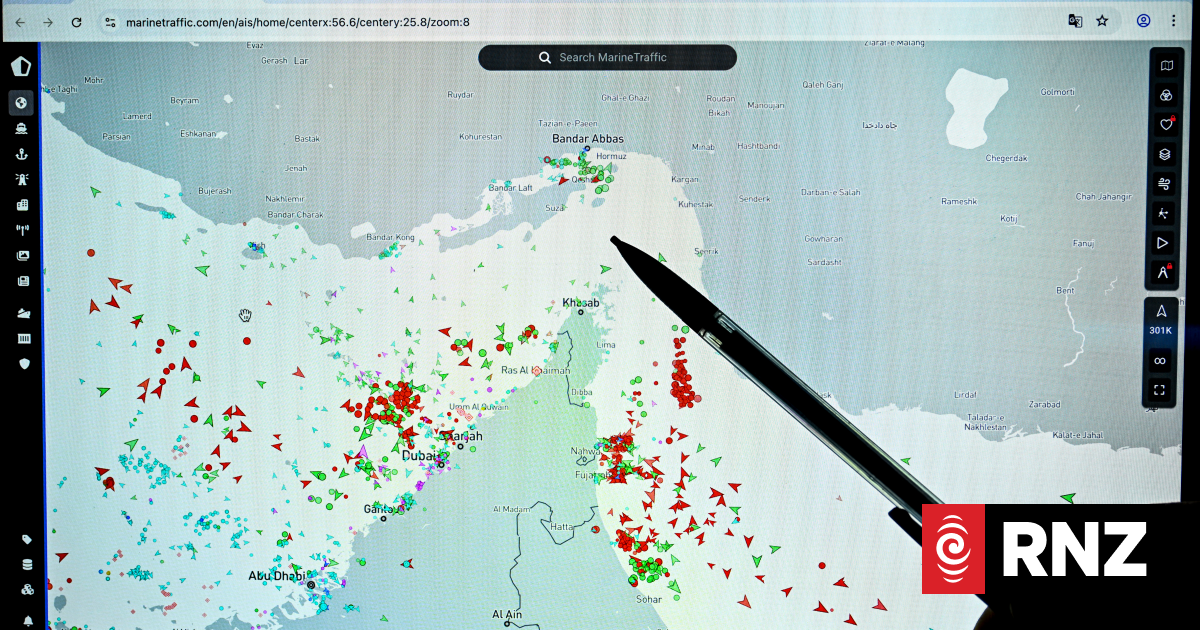This screenshot has width=1200, height=630.
Task: Click the shield icon in left sidebar
Action: 21,364
